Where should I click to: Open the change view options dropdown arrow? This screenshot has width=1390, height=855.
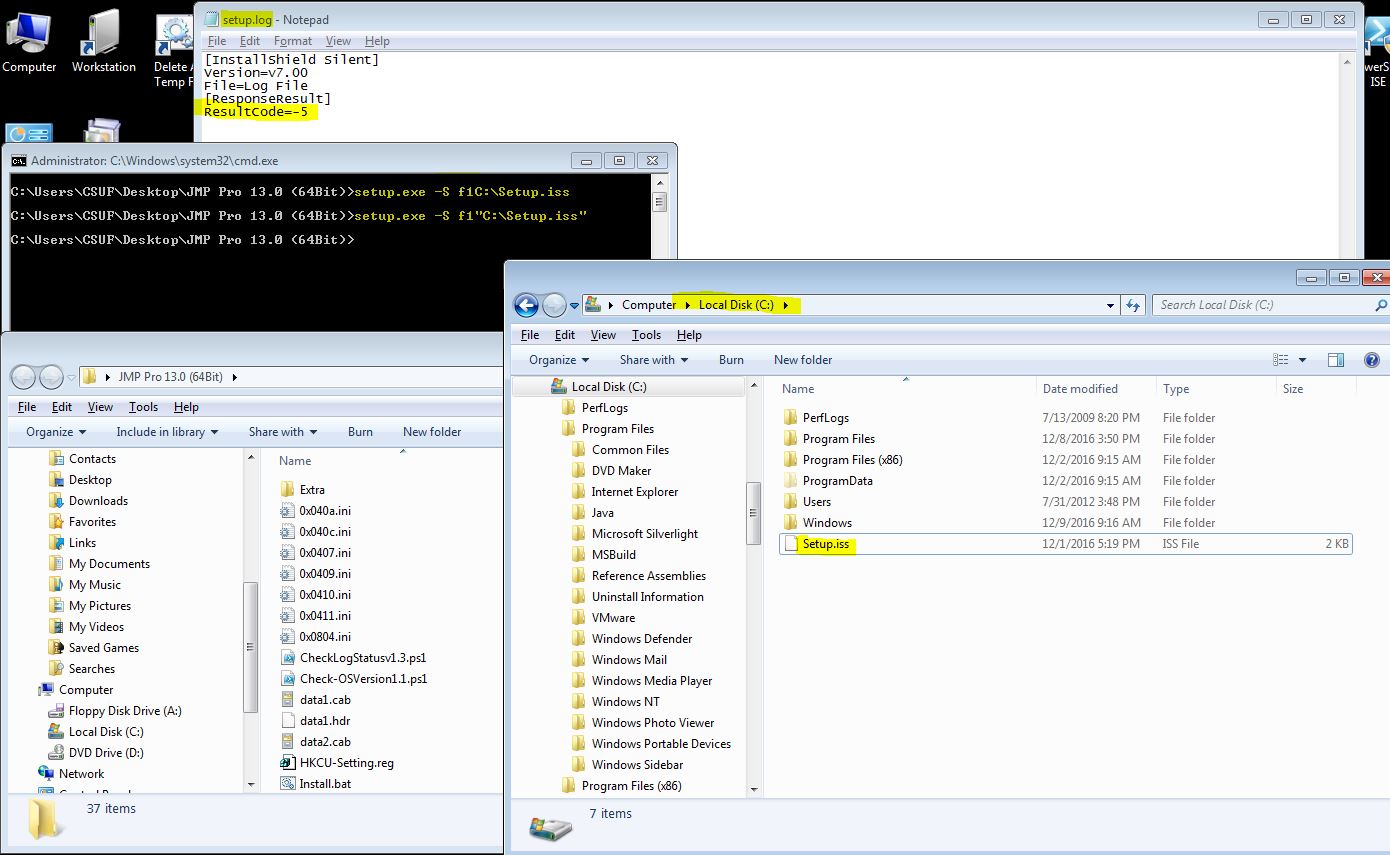(1302, 360)
